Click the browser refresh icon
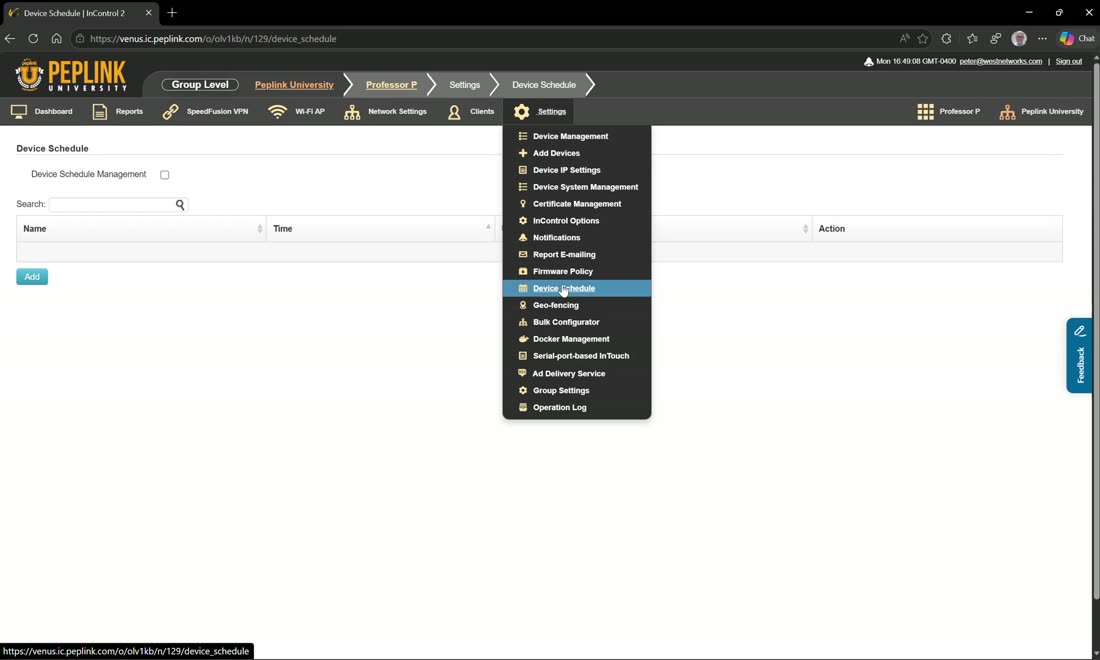Image resolution: width=1100 pixels, height=660 pixels. 33,39
